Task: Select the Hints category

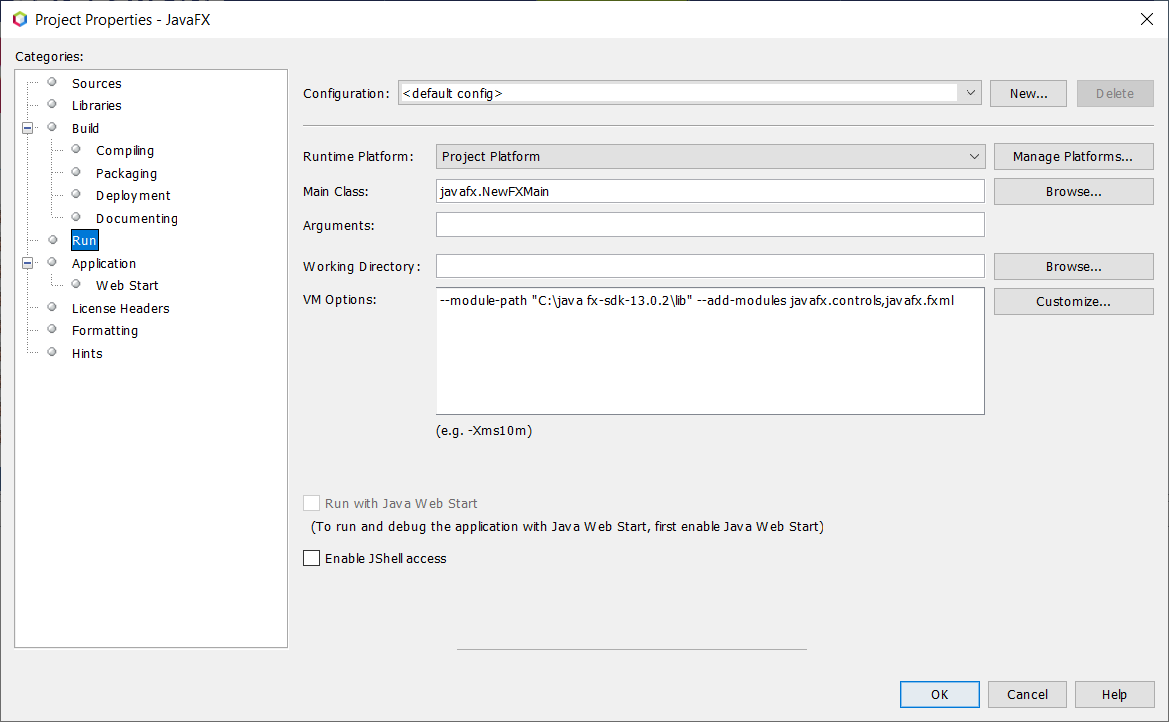Action: [x=86, y=354]
